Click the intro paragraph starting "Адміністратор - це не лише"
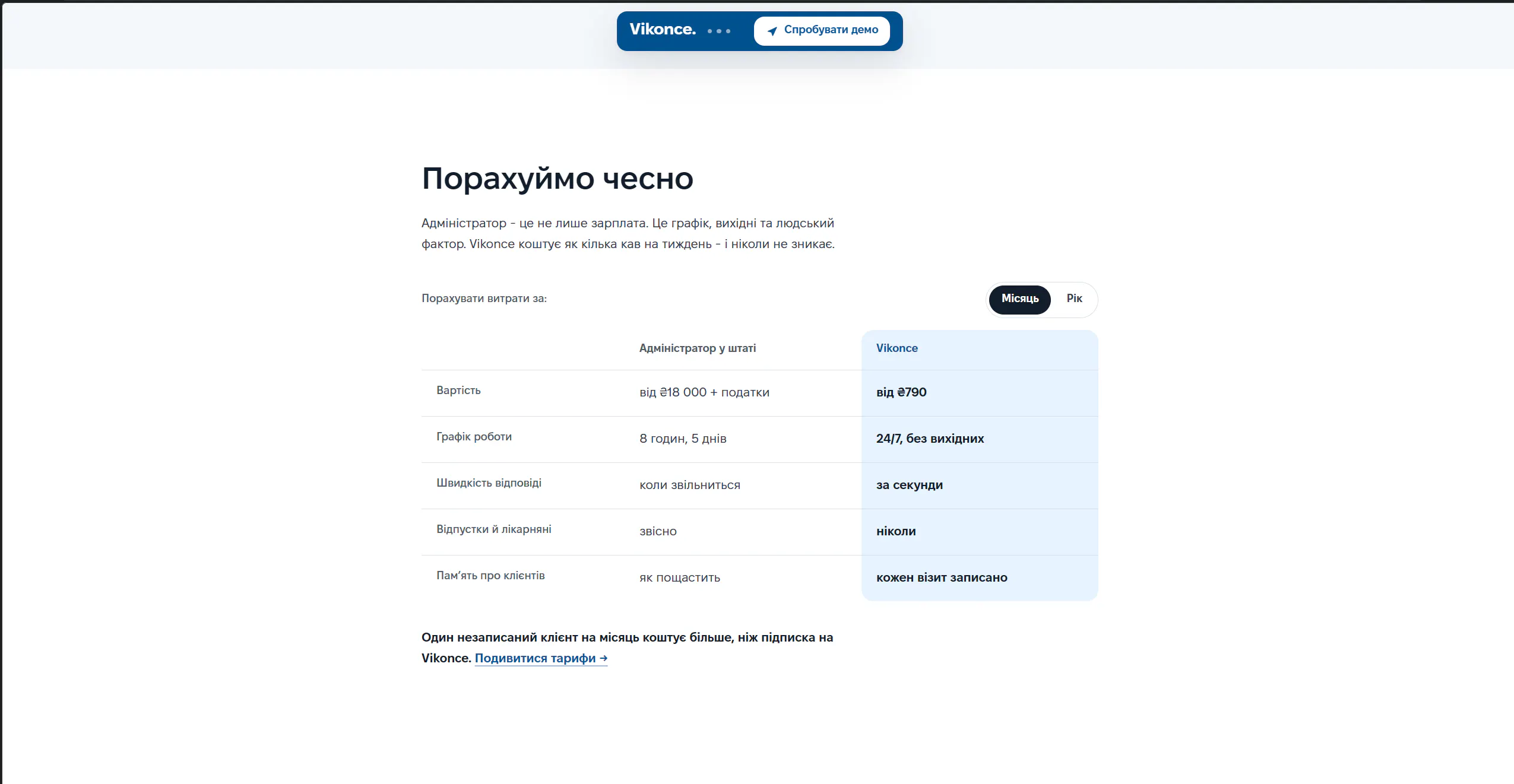Screen dimensions: 1514x784 [x=628, y=234]
